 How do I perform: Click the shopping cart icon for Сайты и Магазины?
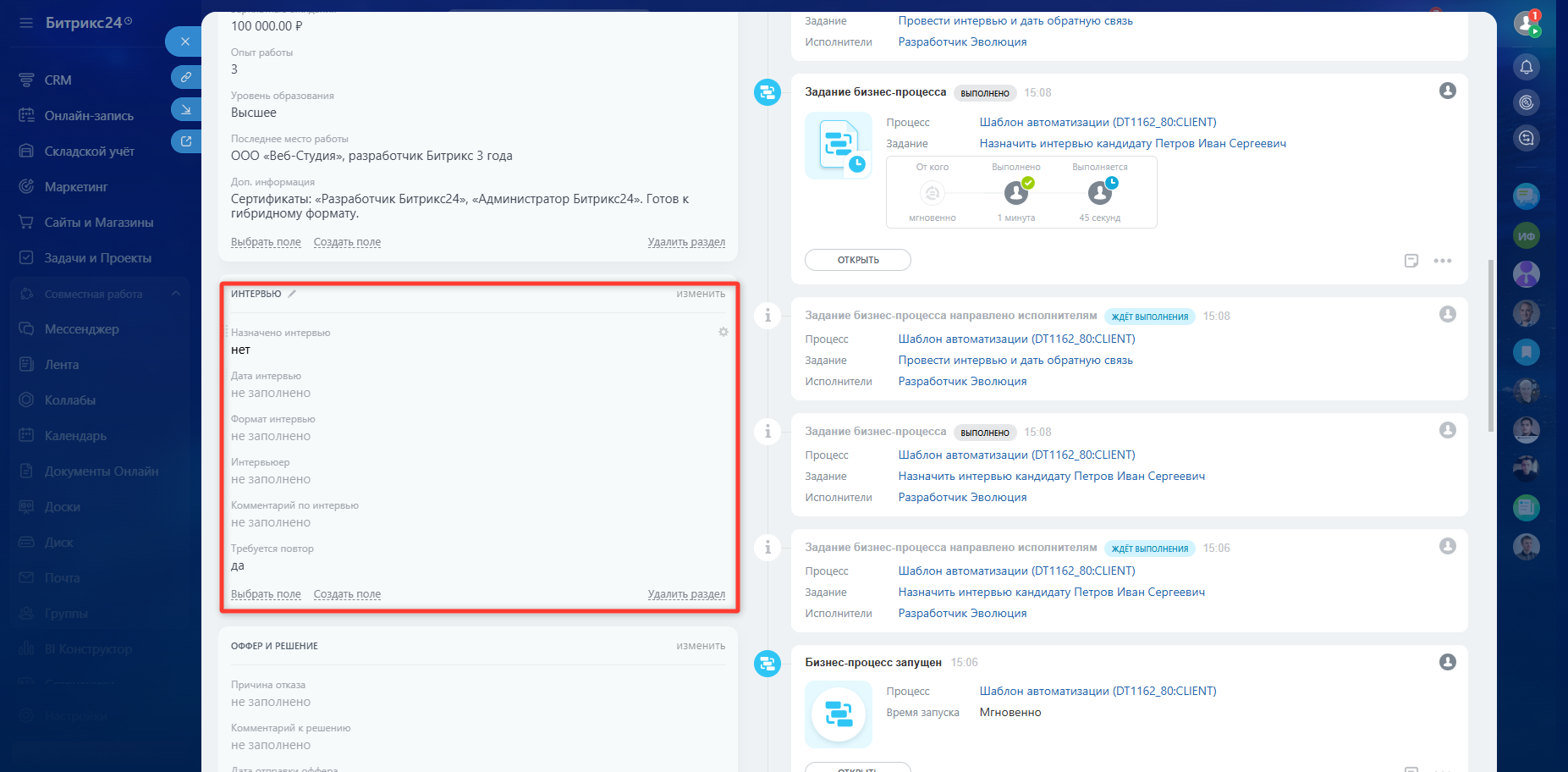[26, 222]
